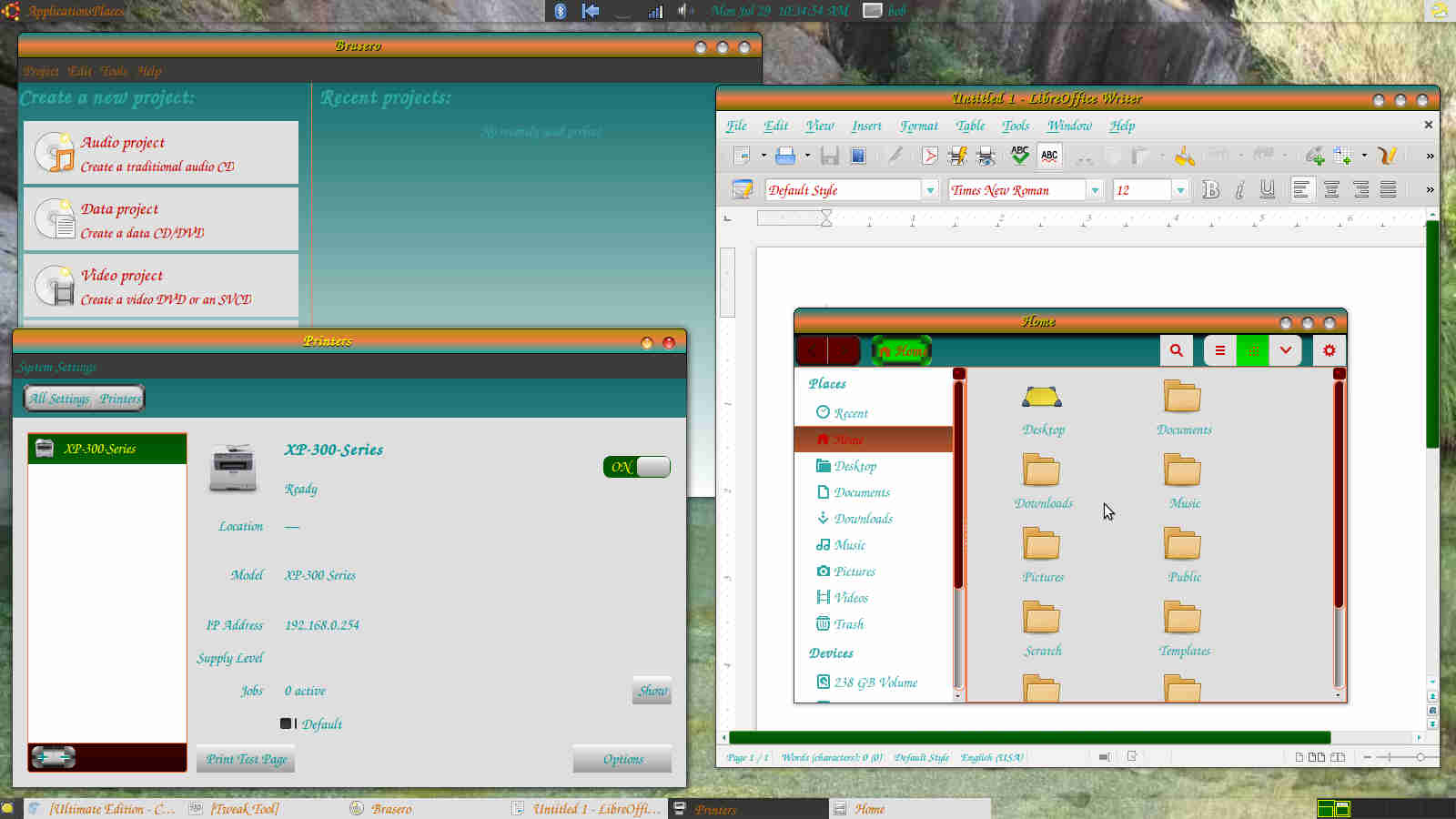
Task: Click All Settings breadcrumb in Printers
Action: tap(59, 399)
